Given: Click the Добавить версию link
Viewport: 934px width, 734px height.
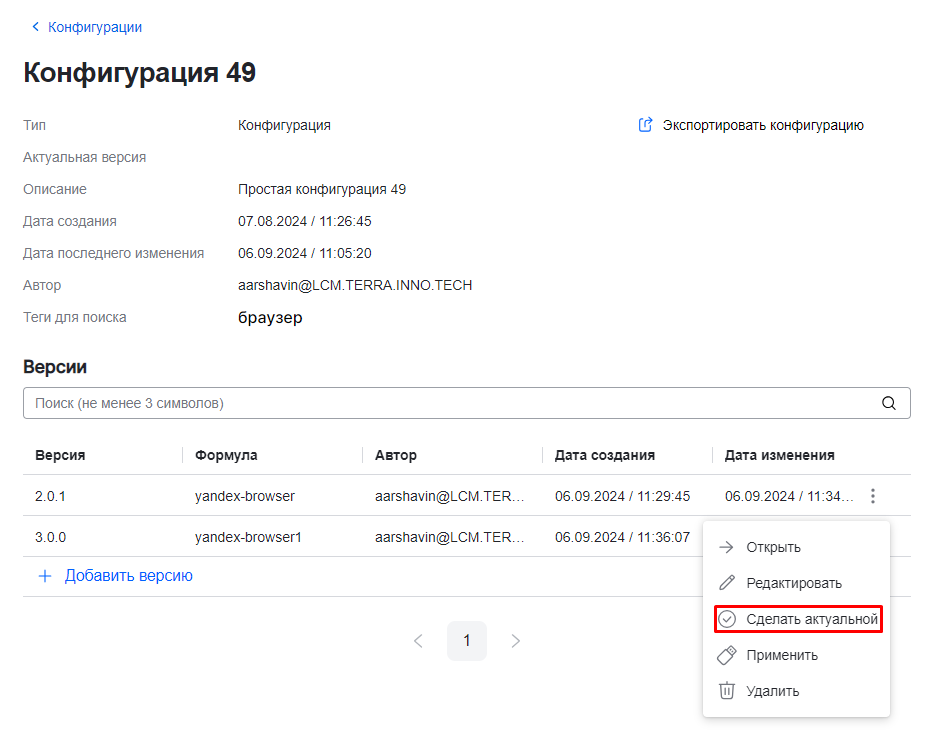Looking at the screenshot, I should (x=128, y=576).
